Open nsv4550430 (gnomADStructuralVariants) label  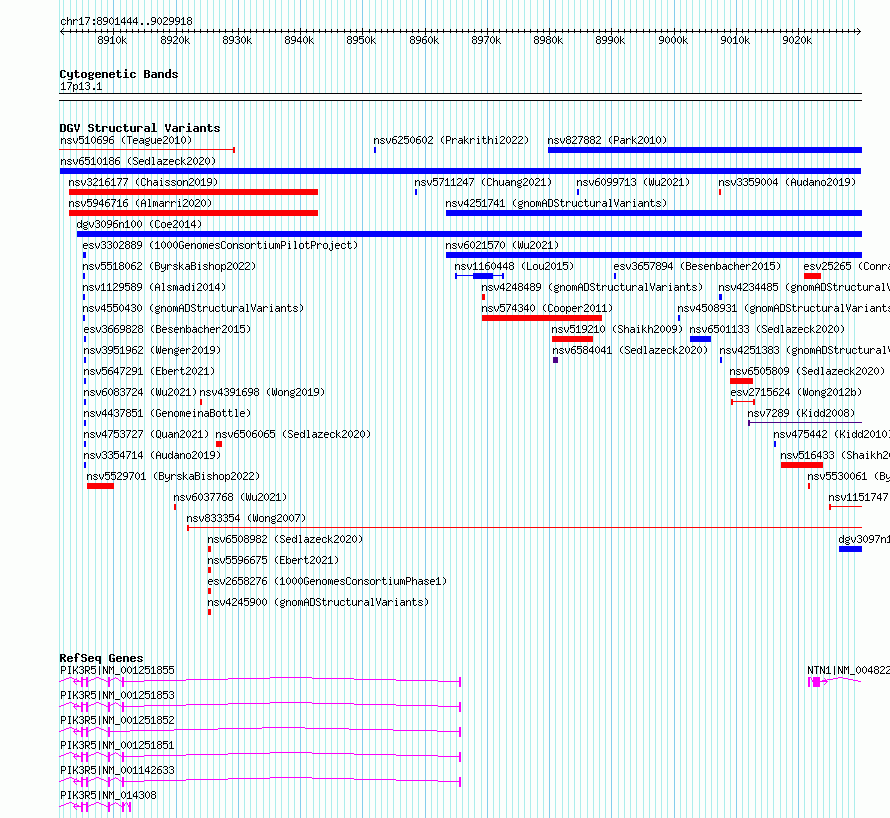(193, 308)
